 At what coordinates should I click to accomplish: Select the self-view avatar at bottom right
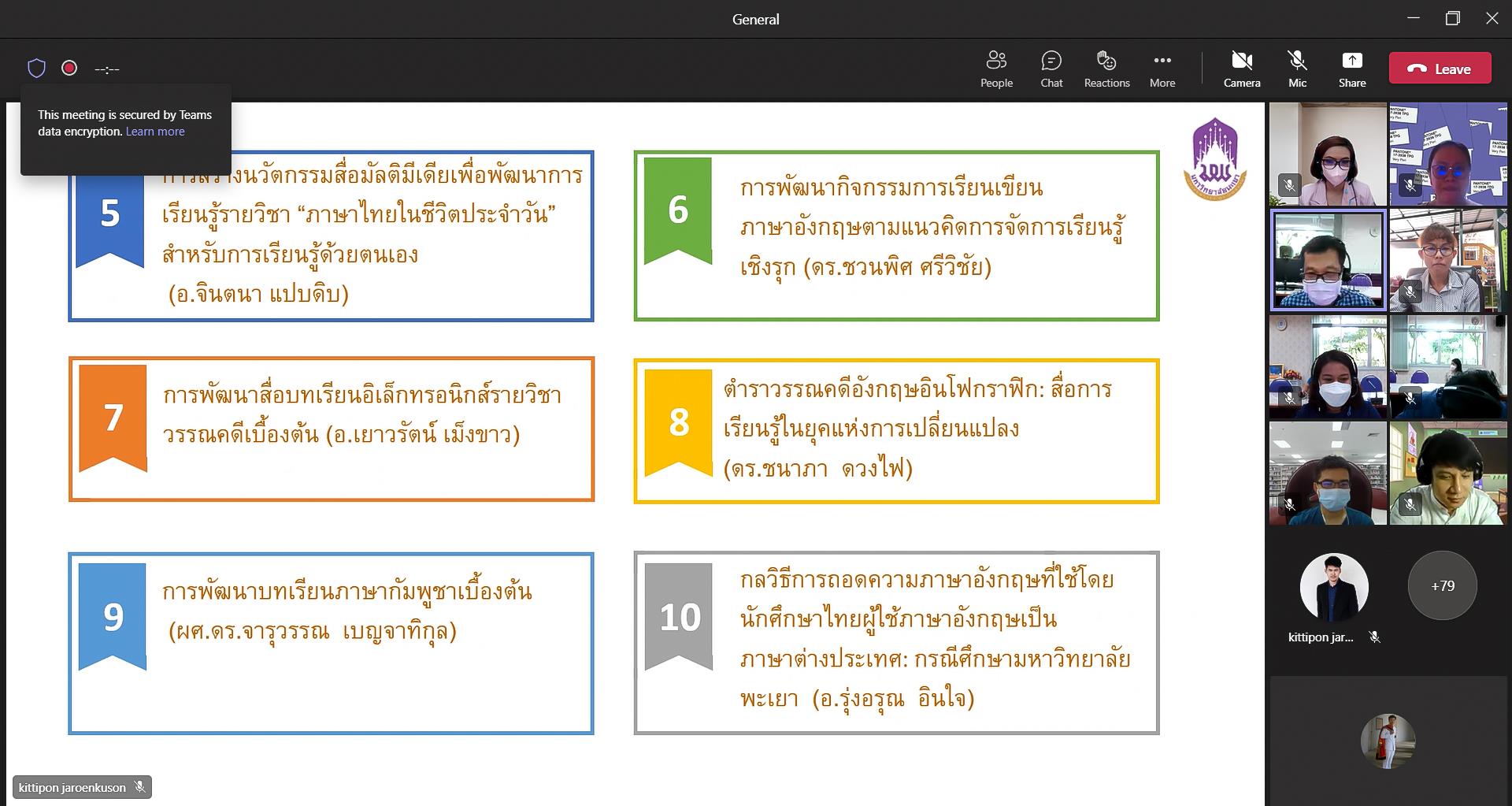click(1388, 741)
